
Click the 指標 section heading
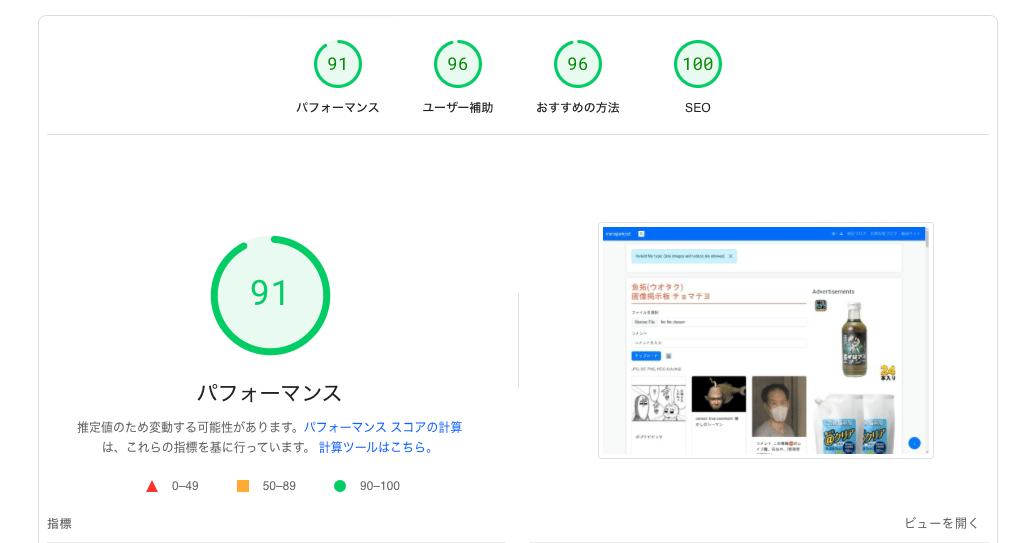point(59,524)
